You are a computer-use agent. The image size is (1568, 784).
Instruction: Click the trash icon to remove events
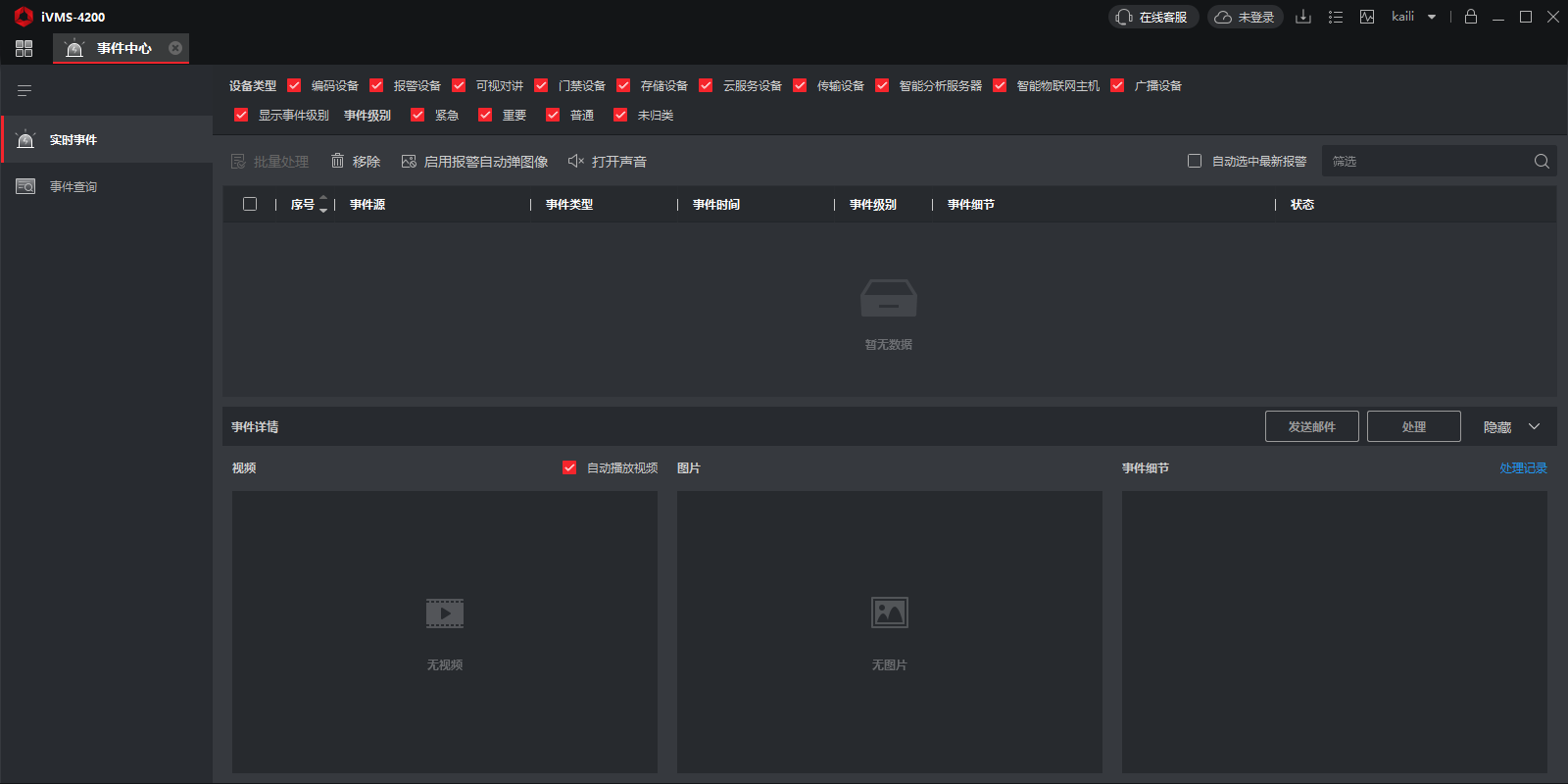click(x=337, y=162)
